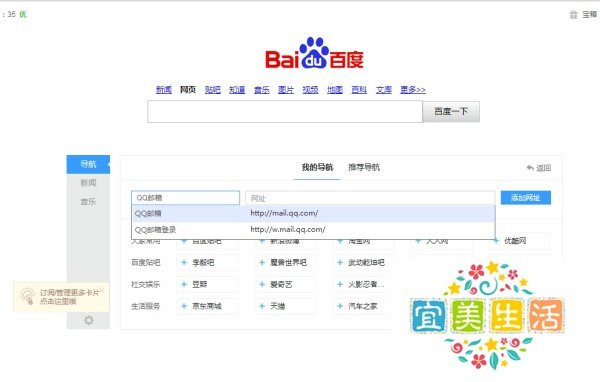Switch to 我的导航 tab
The image size is (600, 382).
pyautogui.click(x=317, y=167)
